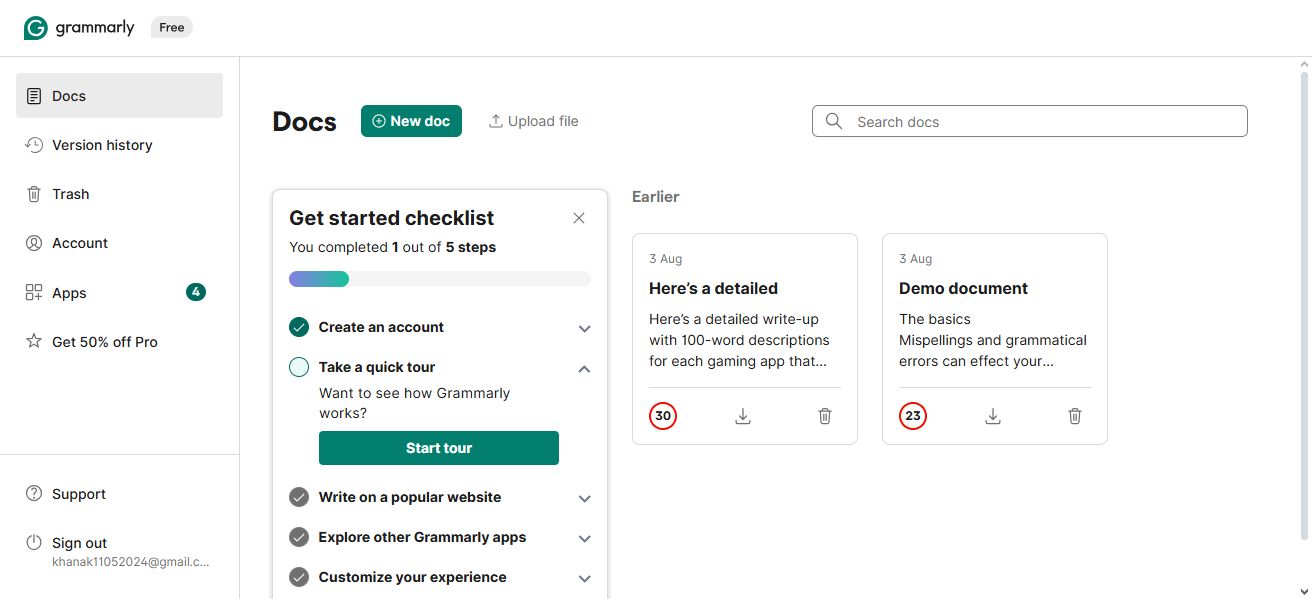Close the Get started checklist
This screenshot has width=1312, height=599.
[579, 218]
